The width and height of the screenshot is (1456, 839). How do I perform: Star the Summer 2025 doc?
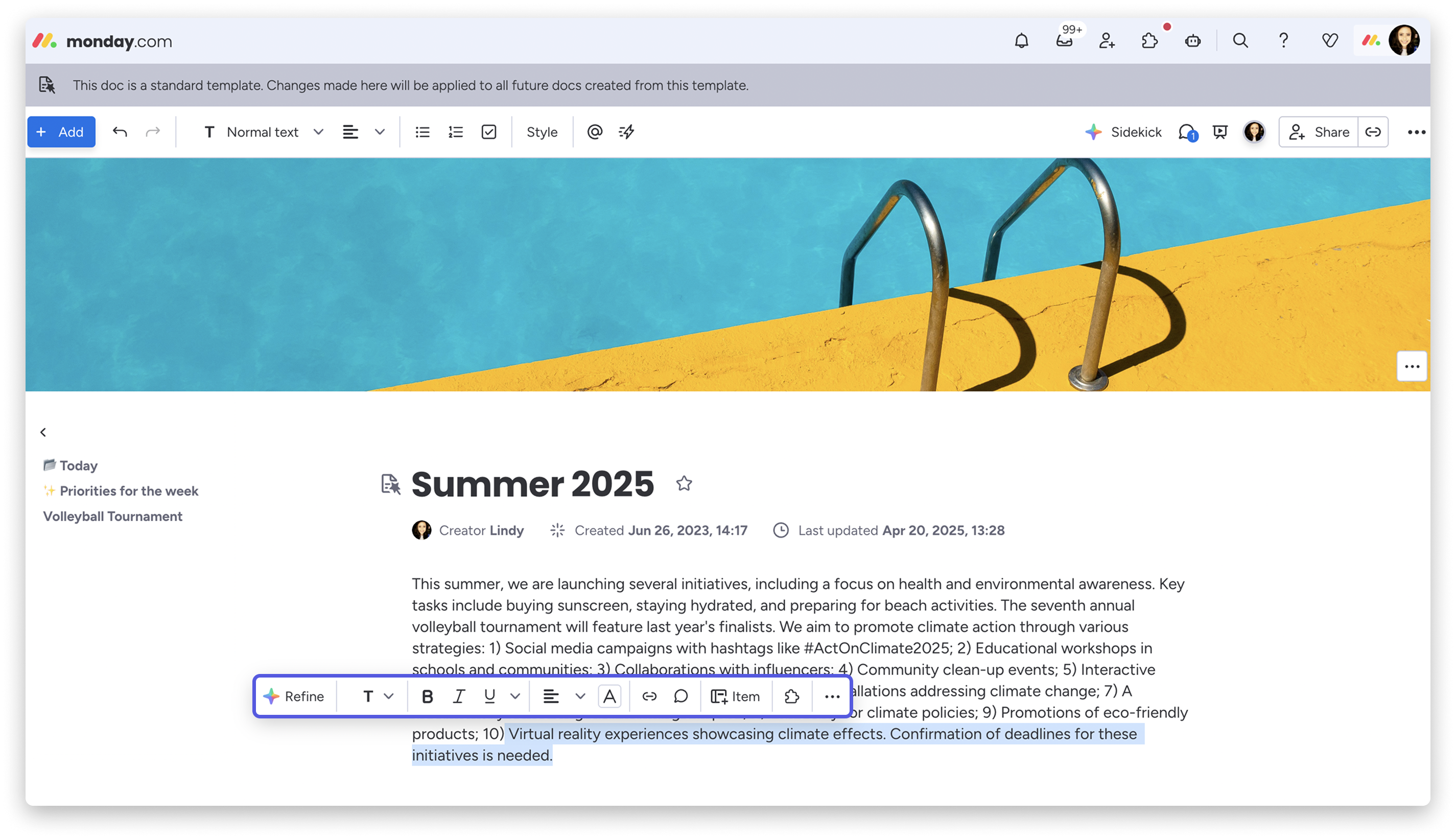click(x=684, y=483)
